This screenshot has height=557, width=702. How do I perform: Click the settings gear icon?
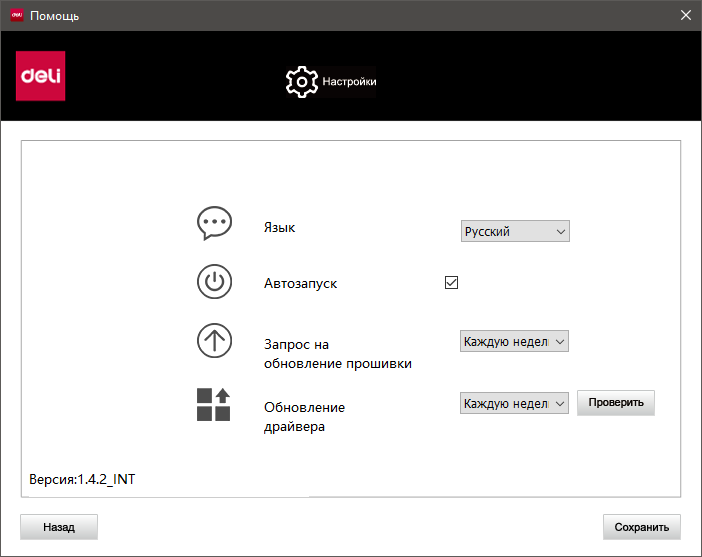(302, 82)
